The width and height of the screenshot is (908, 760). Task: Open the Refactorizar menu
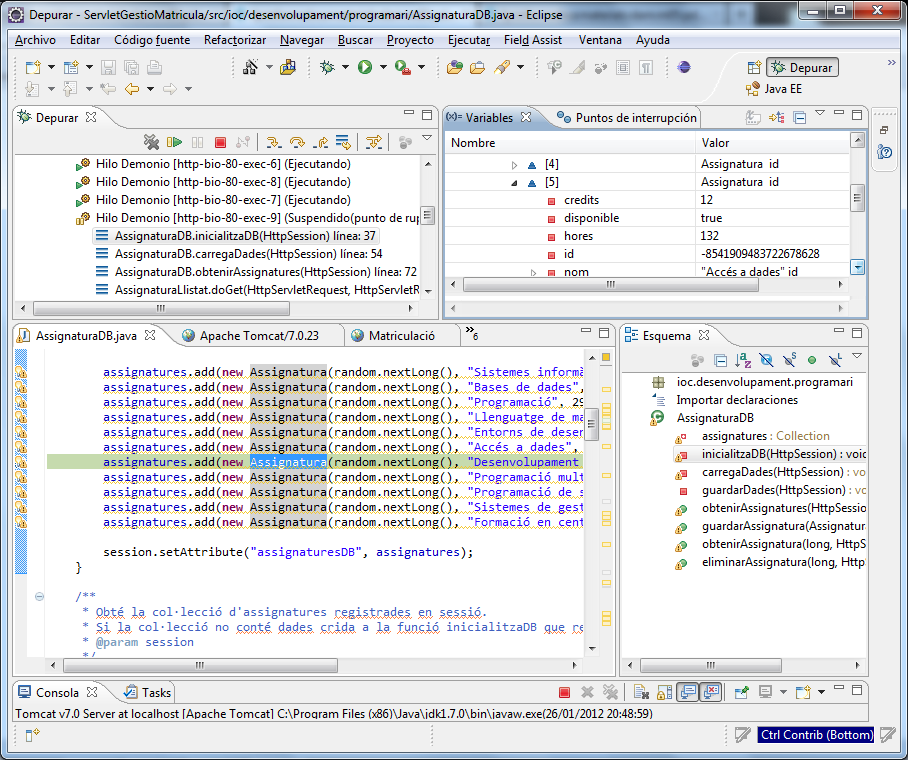point(235,40)
